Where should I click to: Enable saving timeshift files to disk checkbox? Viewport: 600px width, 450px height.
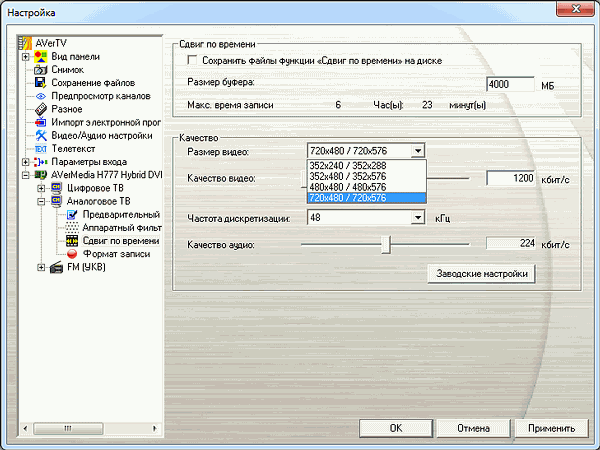[192, 60]
